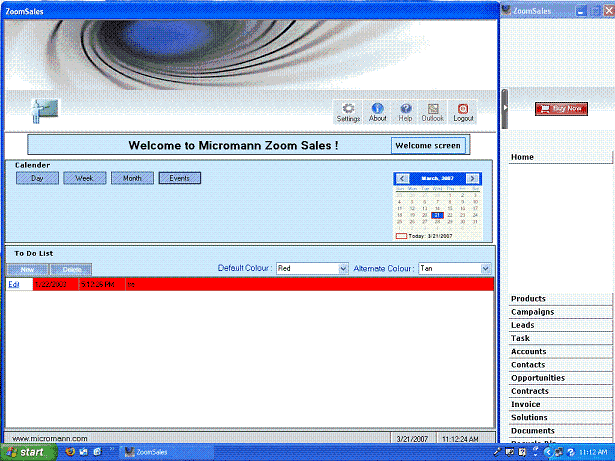This screenshot has width=615, height=461.
Task: Click the presenter figure logo icon
Action: point(45,111)
